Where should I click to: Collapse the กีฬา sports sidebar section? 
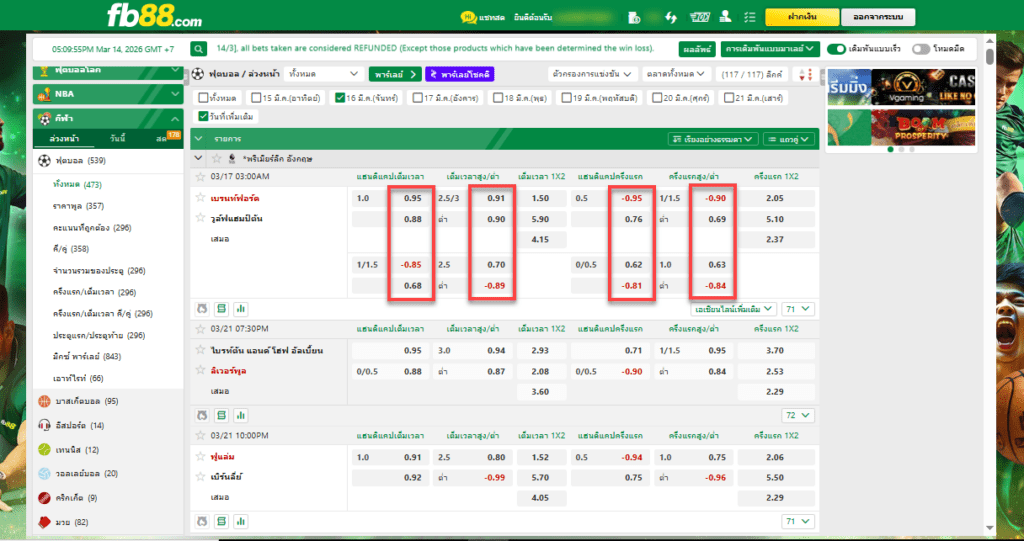tap(108, 119)
